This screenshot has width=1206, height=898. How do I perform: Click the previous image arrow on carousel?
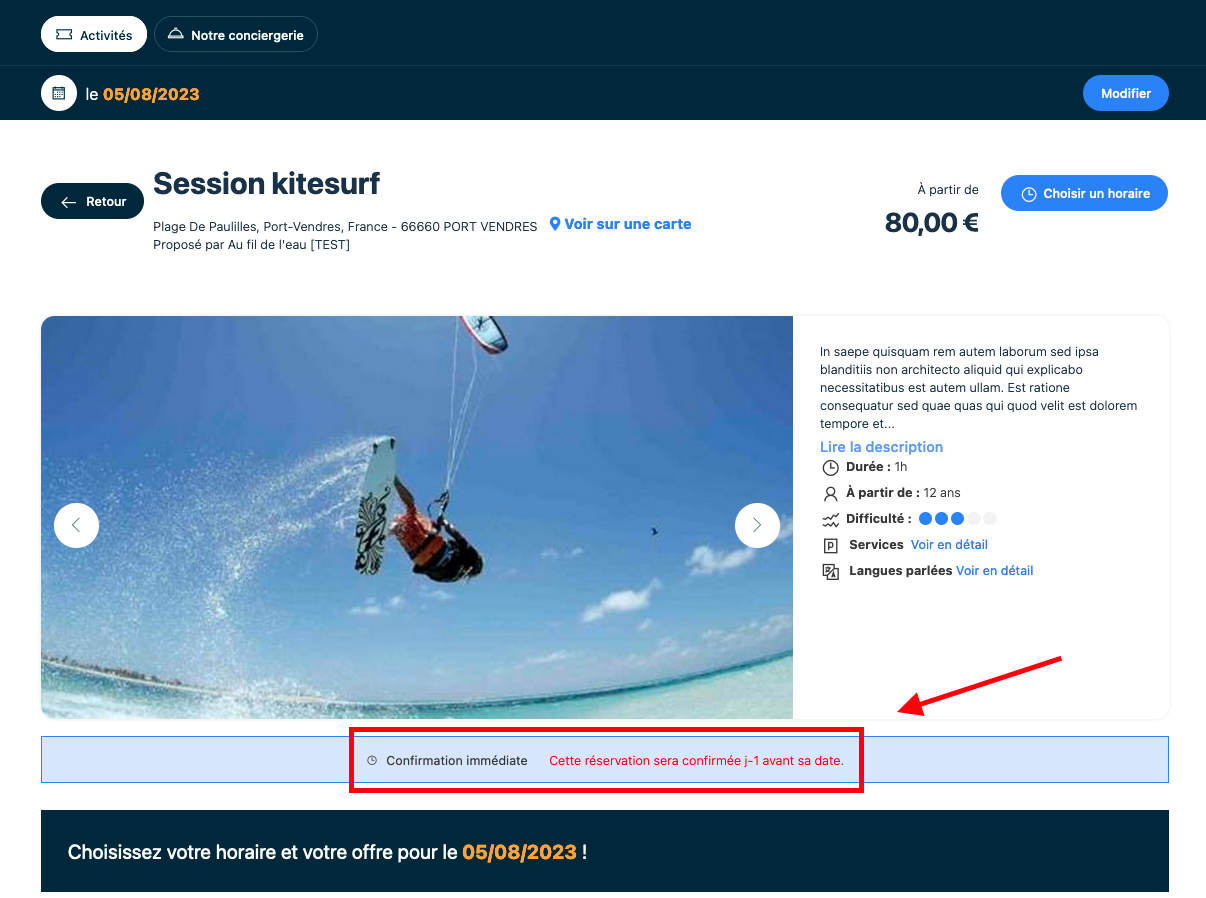76,525
